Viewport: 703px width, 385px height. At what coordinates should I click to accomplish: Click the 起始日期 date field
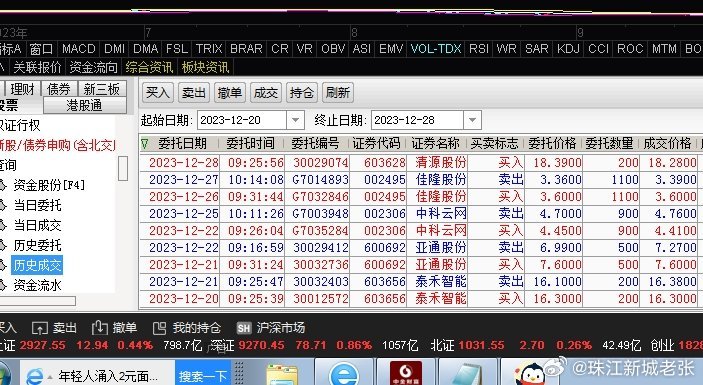242,120
